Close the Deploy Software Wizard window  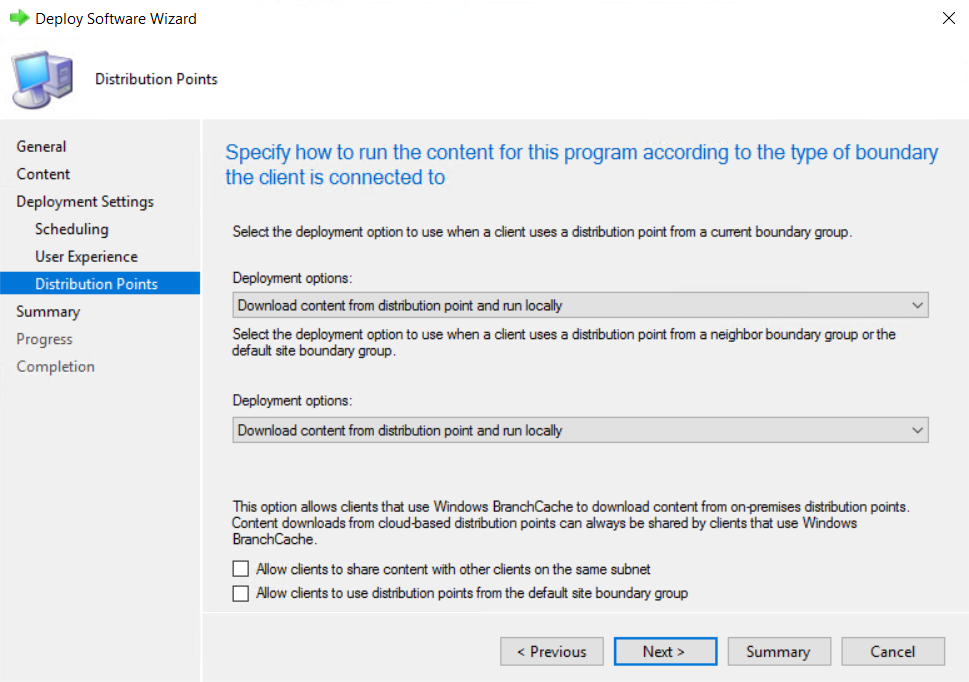coord(946,18)
